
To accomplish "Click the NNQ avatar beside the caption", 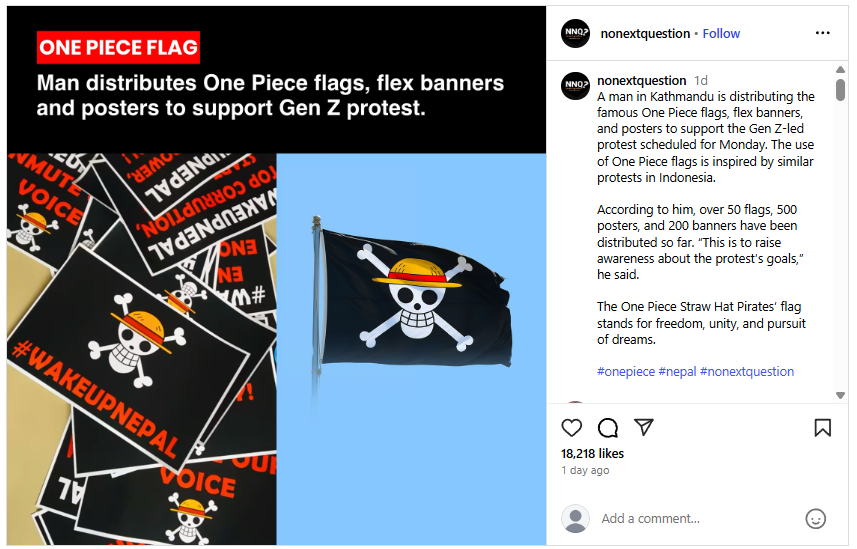I will point(576,85).
